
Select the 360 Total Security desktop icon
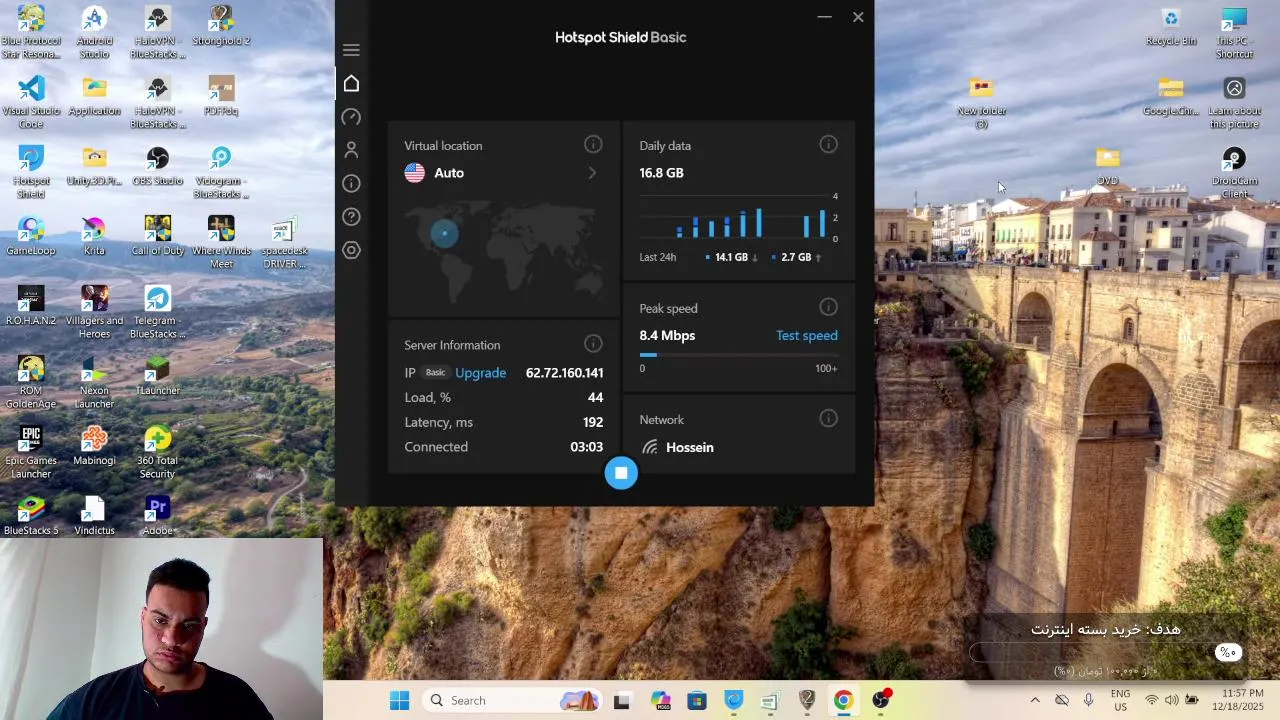(x=158, y=452)
